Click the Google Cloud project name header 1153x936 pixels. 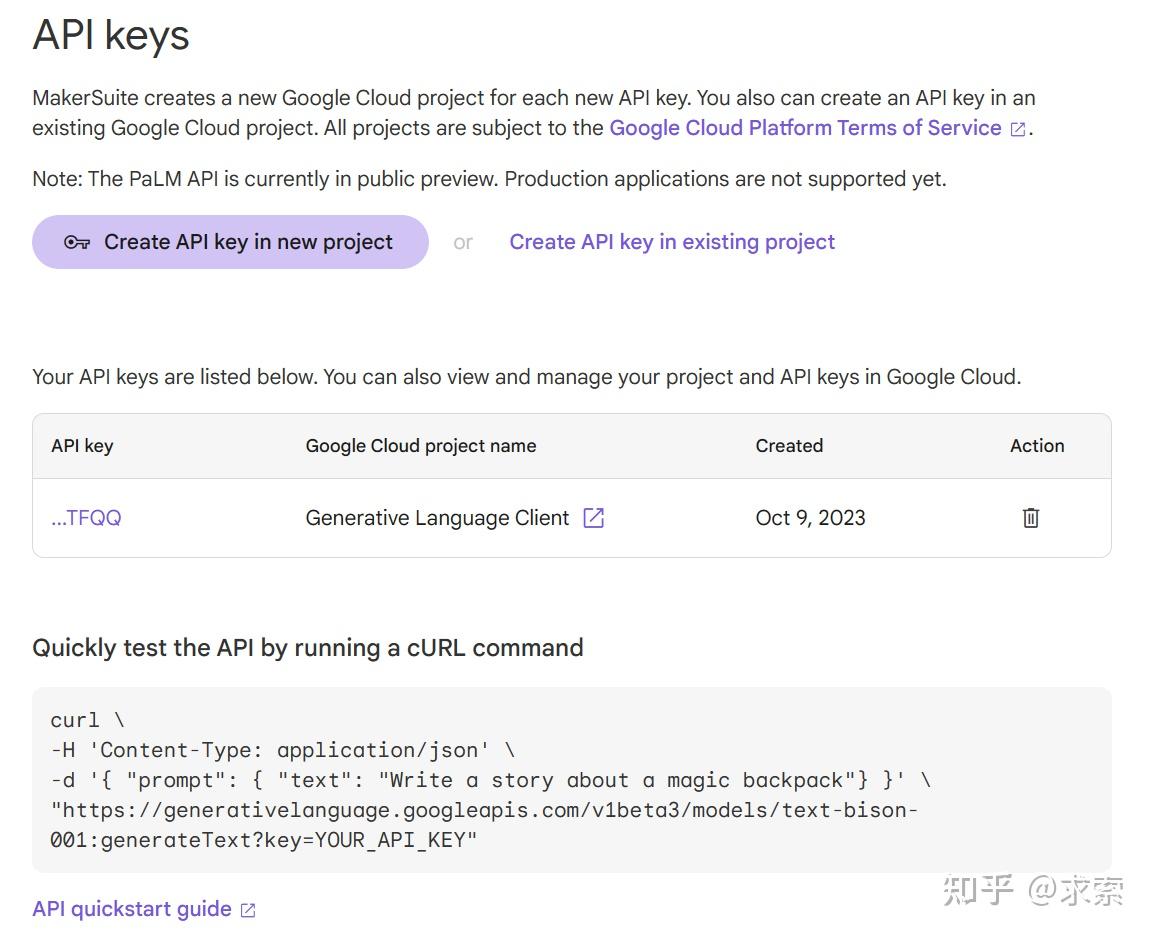click(421, 446)
